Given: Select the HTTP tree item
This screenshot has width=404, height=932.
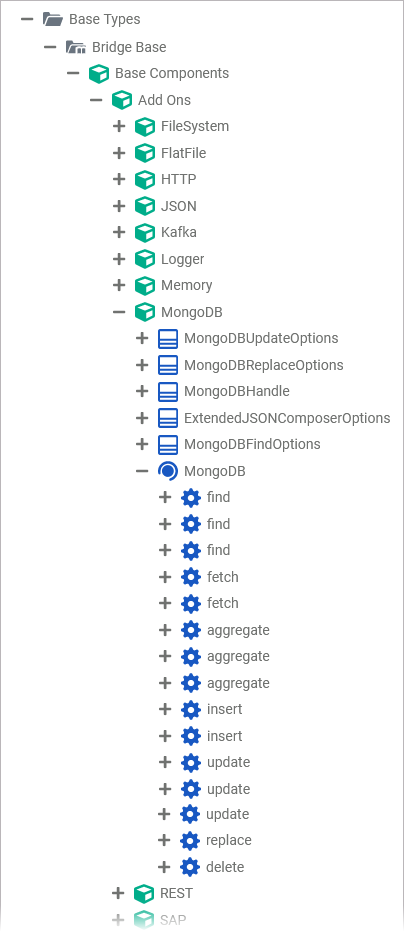Looking at the screenshot, I should (x=178, y=179).
